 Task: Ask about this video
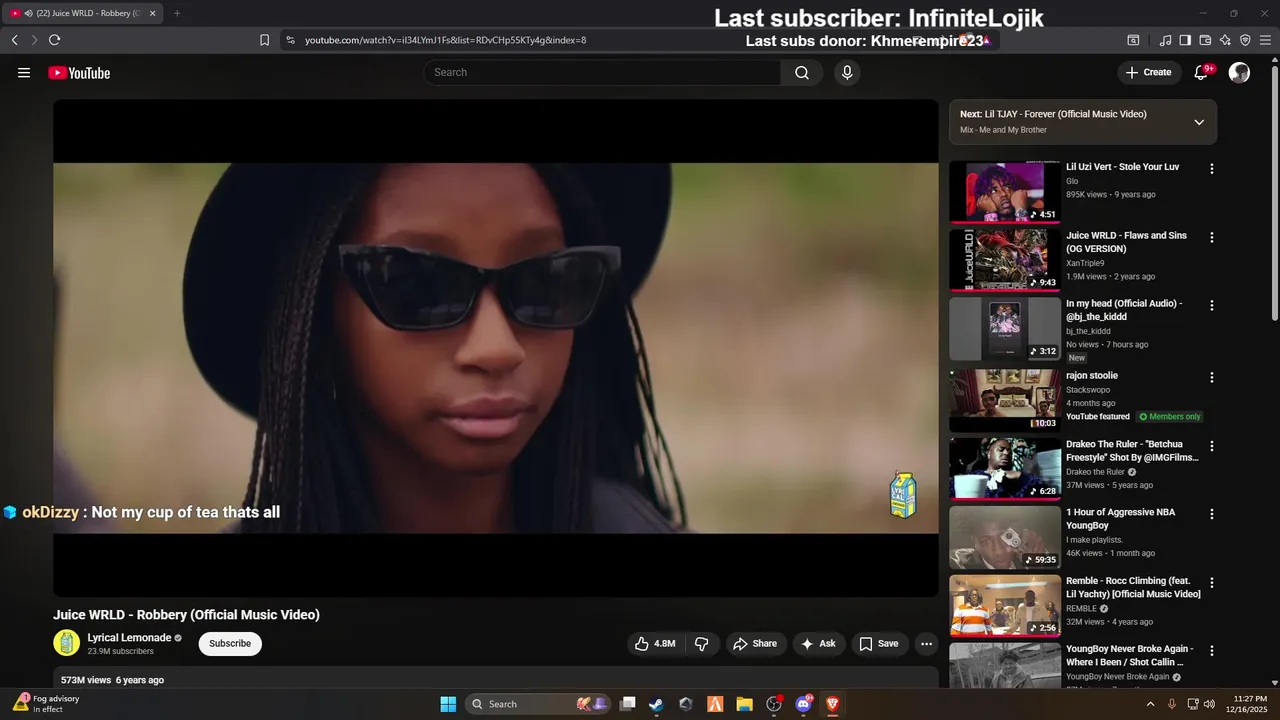pyautogui.click(x=818, y=644)
